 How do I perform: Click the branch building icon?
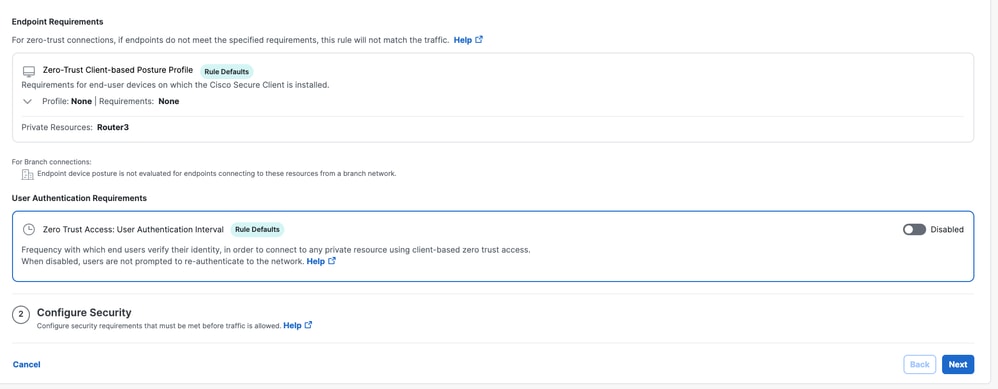28,174
